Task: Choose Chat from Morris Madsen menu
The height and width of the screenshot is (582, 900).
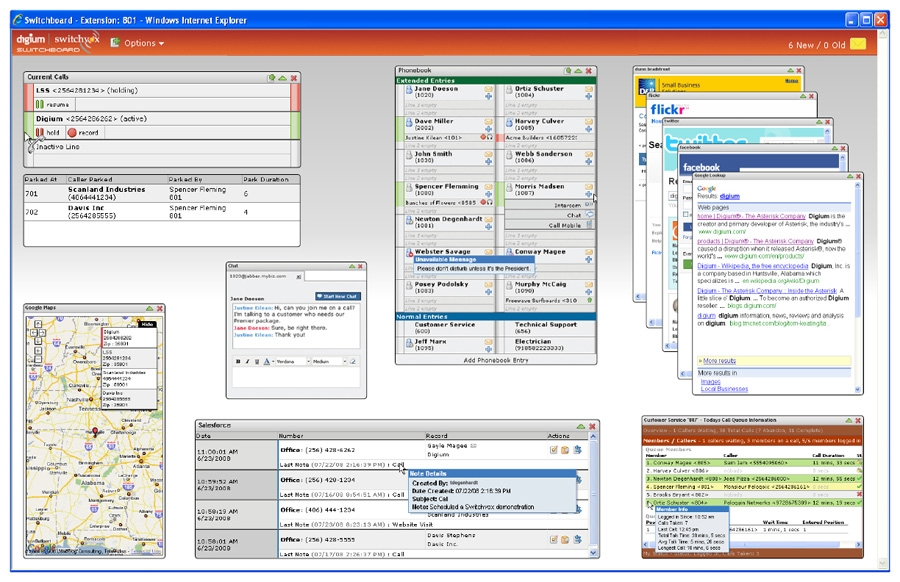Action: [x=549, y=215]
